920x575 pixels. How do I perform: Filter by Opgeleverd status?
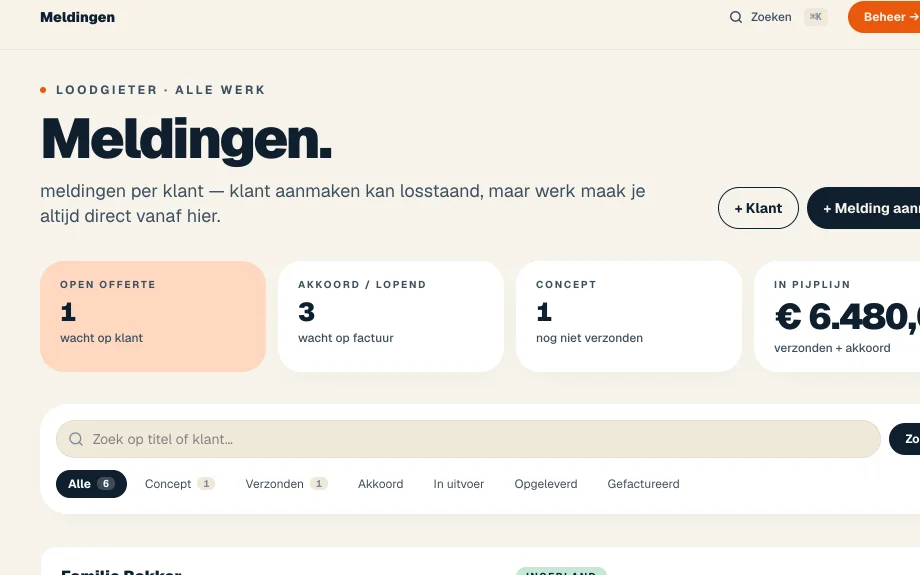tap(546, 484)
